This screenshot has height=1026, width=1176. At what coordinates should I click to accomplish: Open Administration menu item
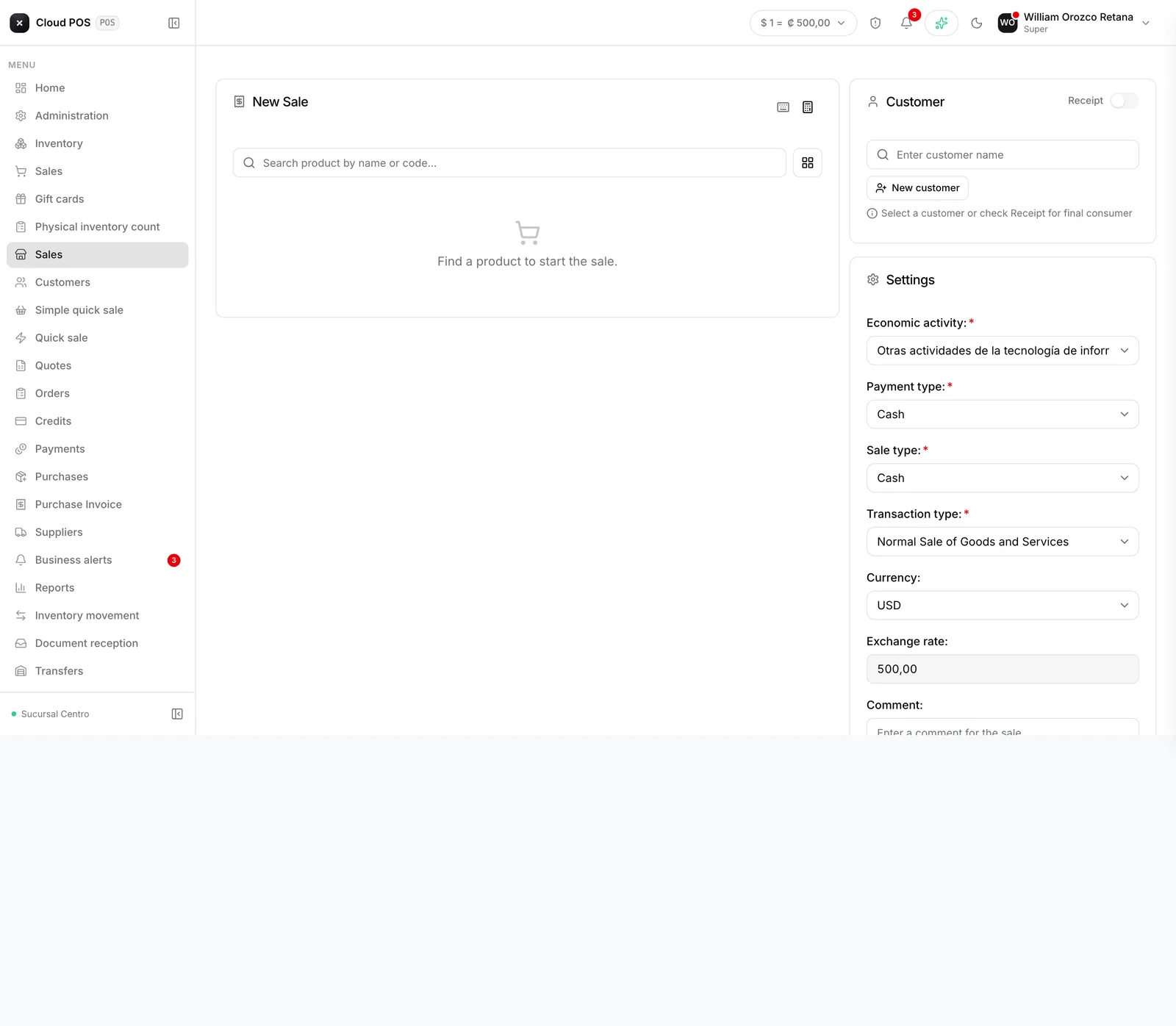point(98,115)
